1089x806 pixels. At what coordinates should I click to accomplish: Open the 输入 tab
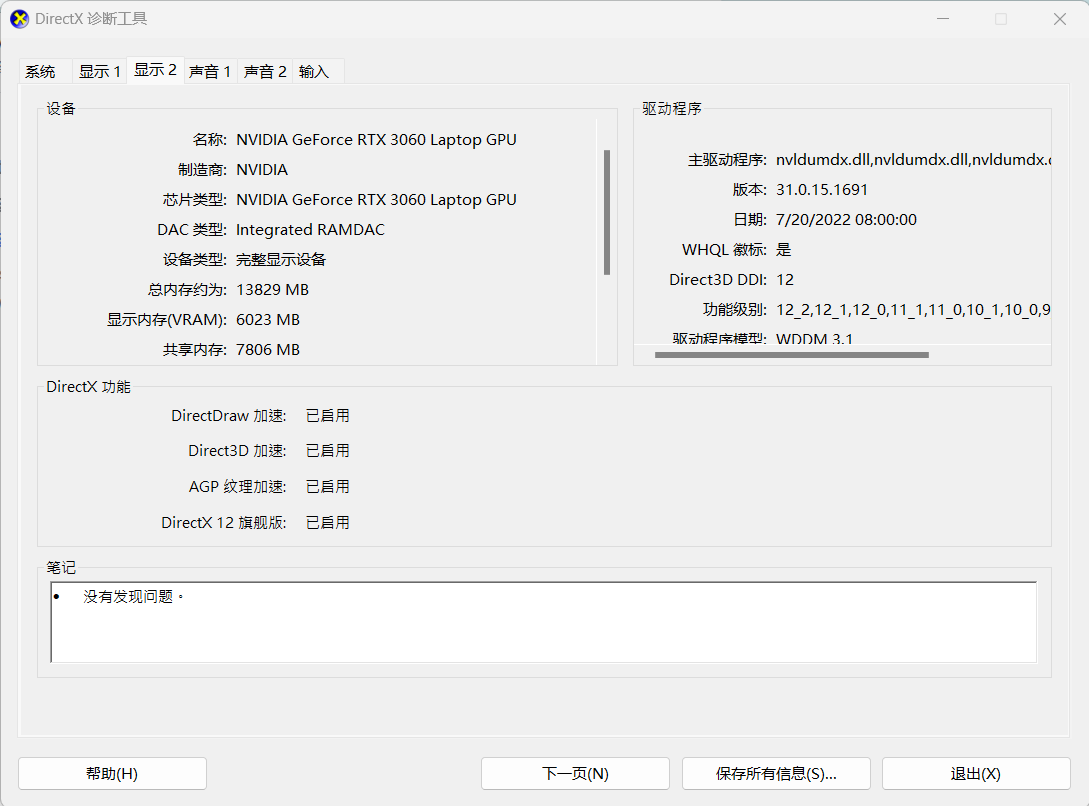click(x=314, y=72)
